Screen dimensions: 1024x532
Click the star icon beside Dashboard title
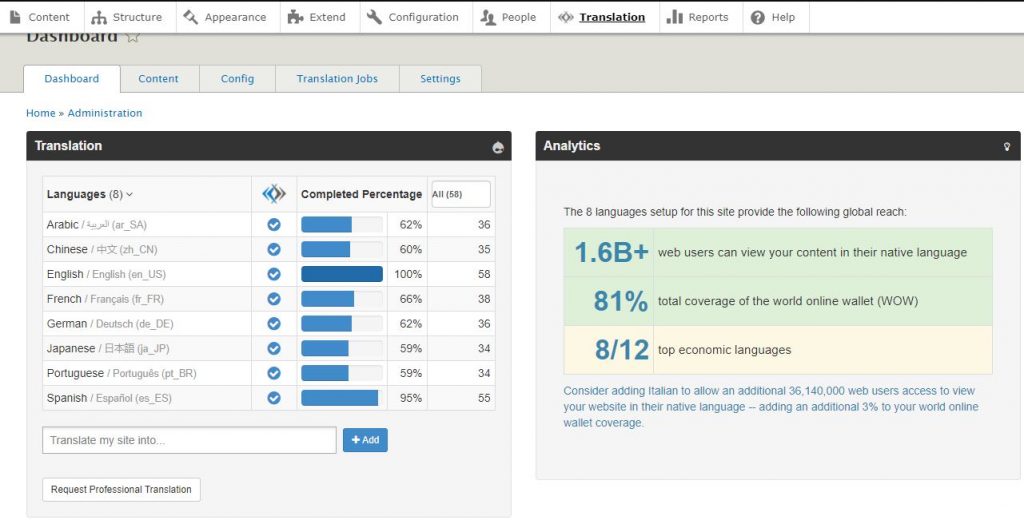[132, 37]
